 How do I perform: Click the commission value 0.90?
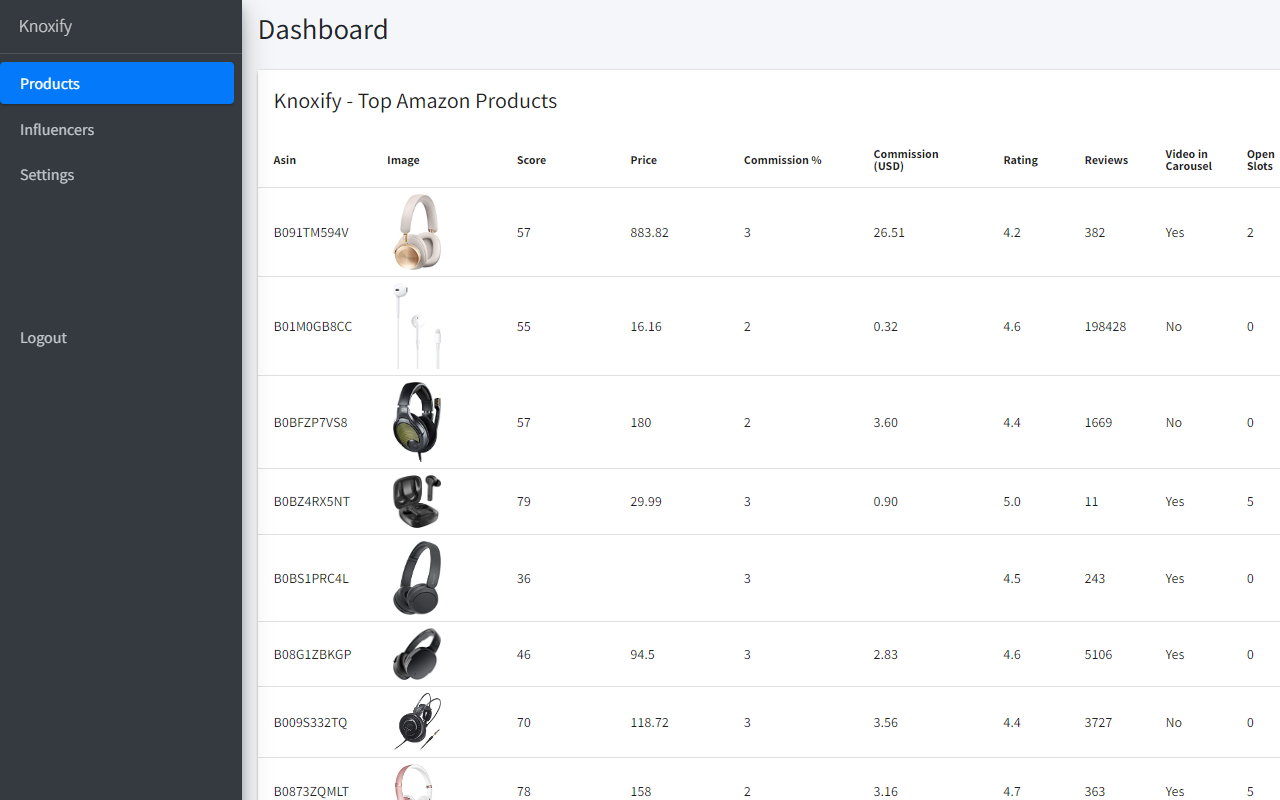pyautogui.click(x=886, y=501)
